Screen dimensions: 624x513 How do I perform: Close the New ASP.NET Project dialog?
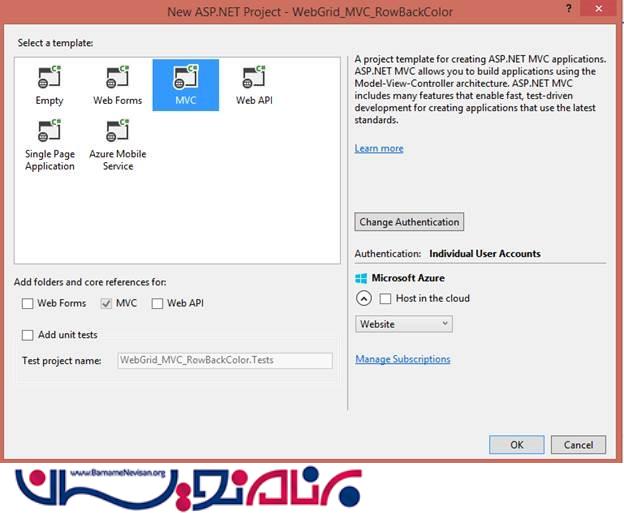tap(599, 9)
